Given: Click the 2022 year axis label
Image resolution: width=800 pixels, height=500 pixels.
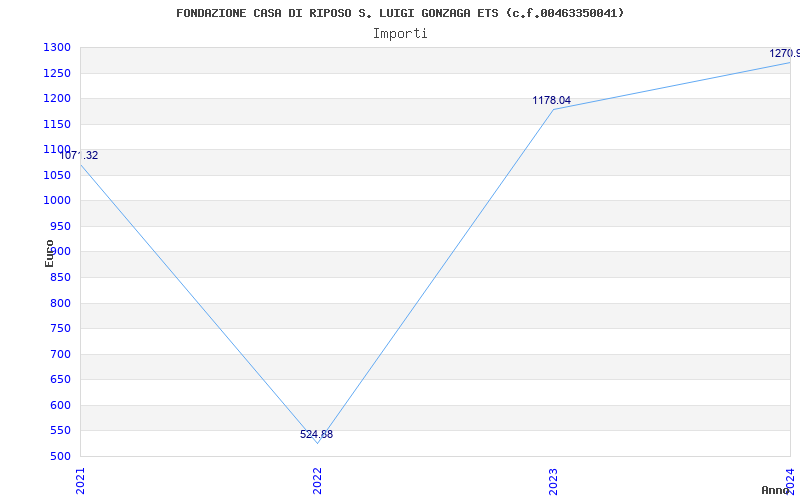Looking at the screenshot, I should 317,481.
